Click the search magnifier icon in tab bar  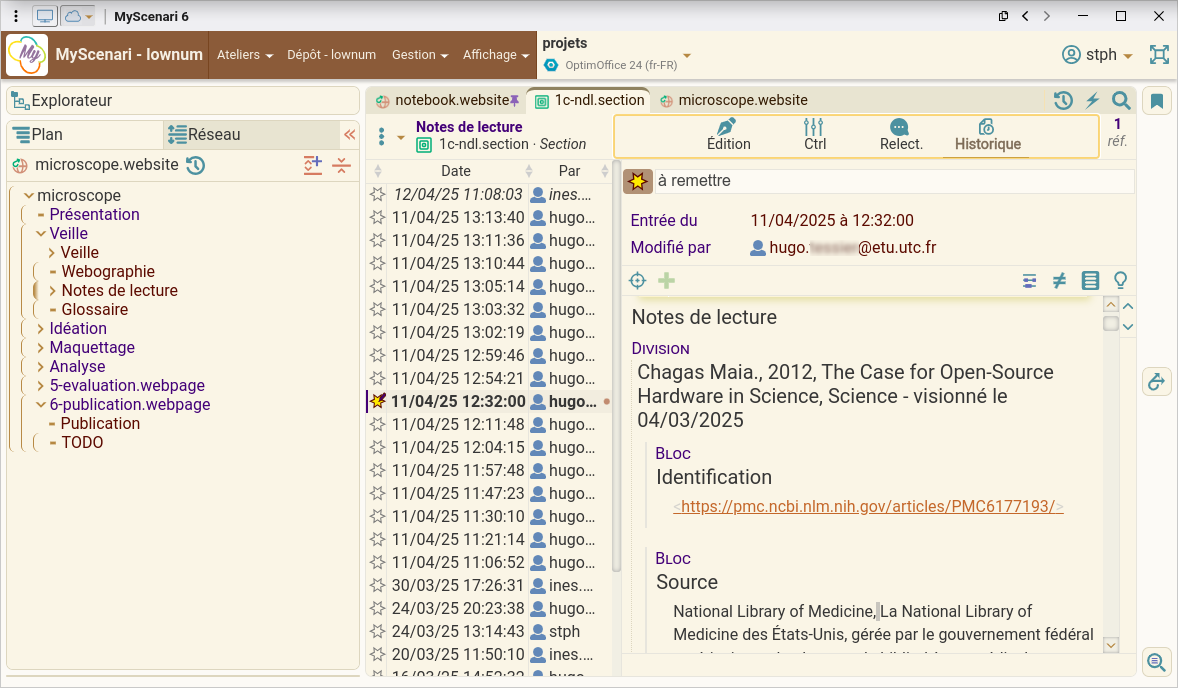pyautogui.click(x=1121, y=100)
